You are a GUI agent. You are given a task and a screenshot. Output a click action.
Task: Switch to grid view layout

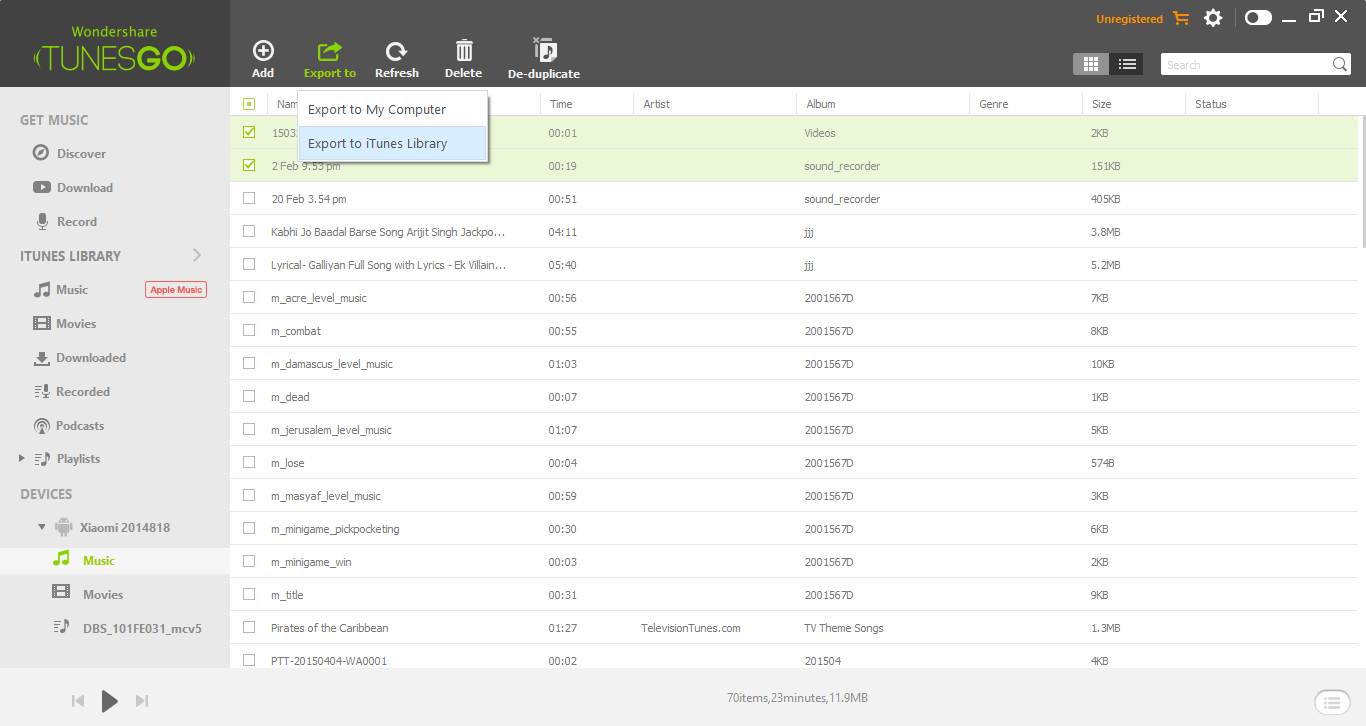[x=1091, y=64]
